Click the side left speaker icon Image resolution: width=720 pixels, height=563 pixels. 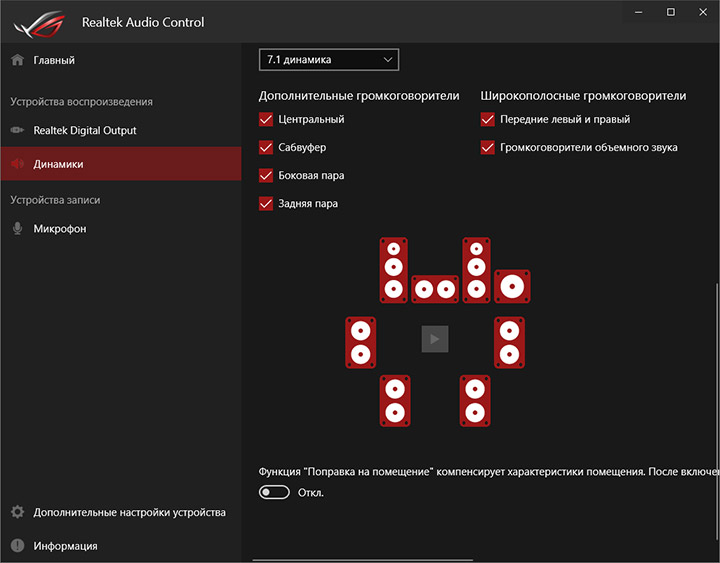point(361,341)
